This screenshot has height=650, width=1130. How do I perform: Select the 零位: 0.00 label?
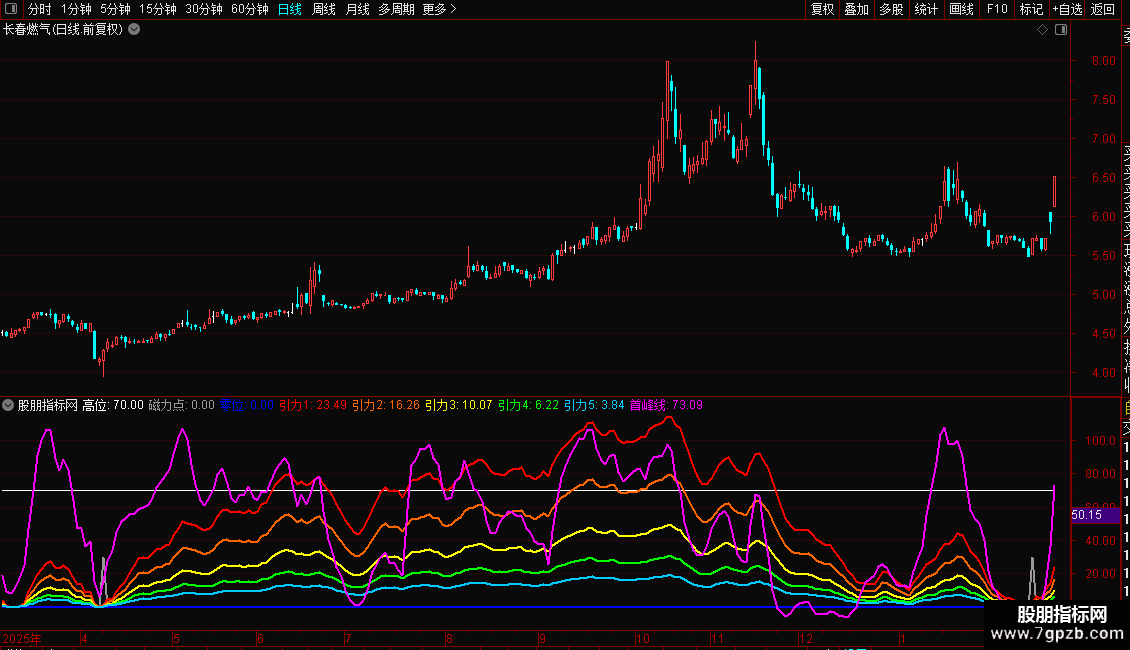[x=246, y=405]
